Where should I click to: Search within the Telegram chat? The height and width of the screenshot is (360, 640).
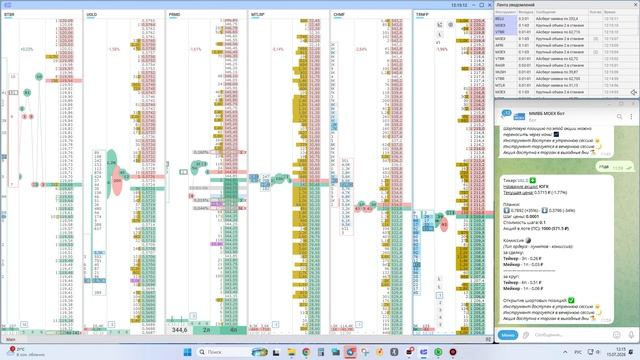[x=619, y=117]
